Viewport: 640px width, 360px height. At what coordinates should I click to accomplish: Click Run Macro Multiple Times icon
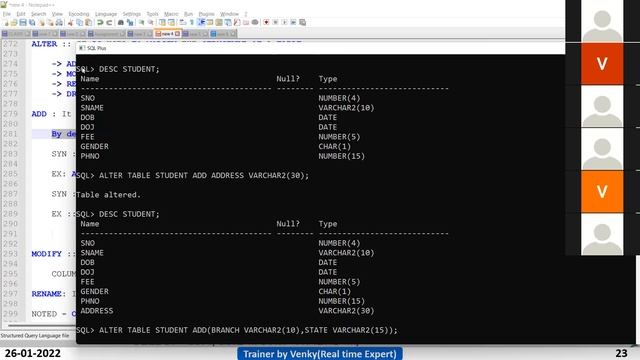[293, 22]
